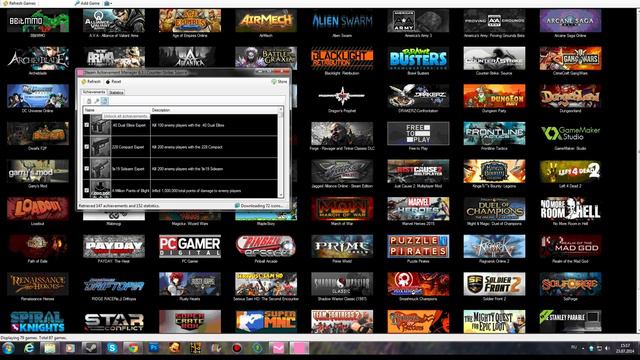
Task: Click Refresh in the achievement manager dialog
Action: coord(91,82)
